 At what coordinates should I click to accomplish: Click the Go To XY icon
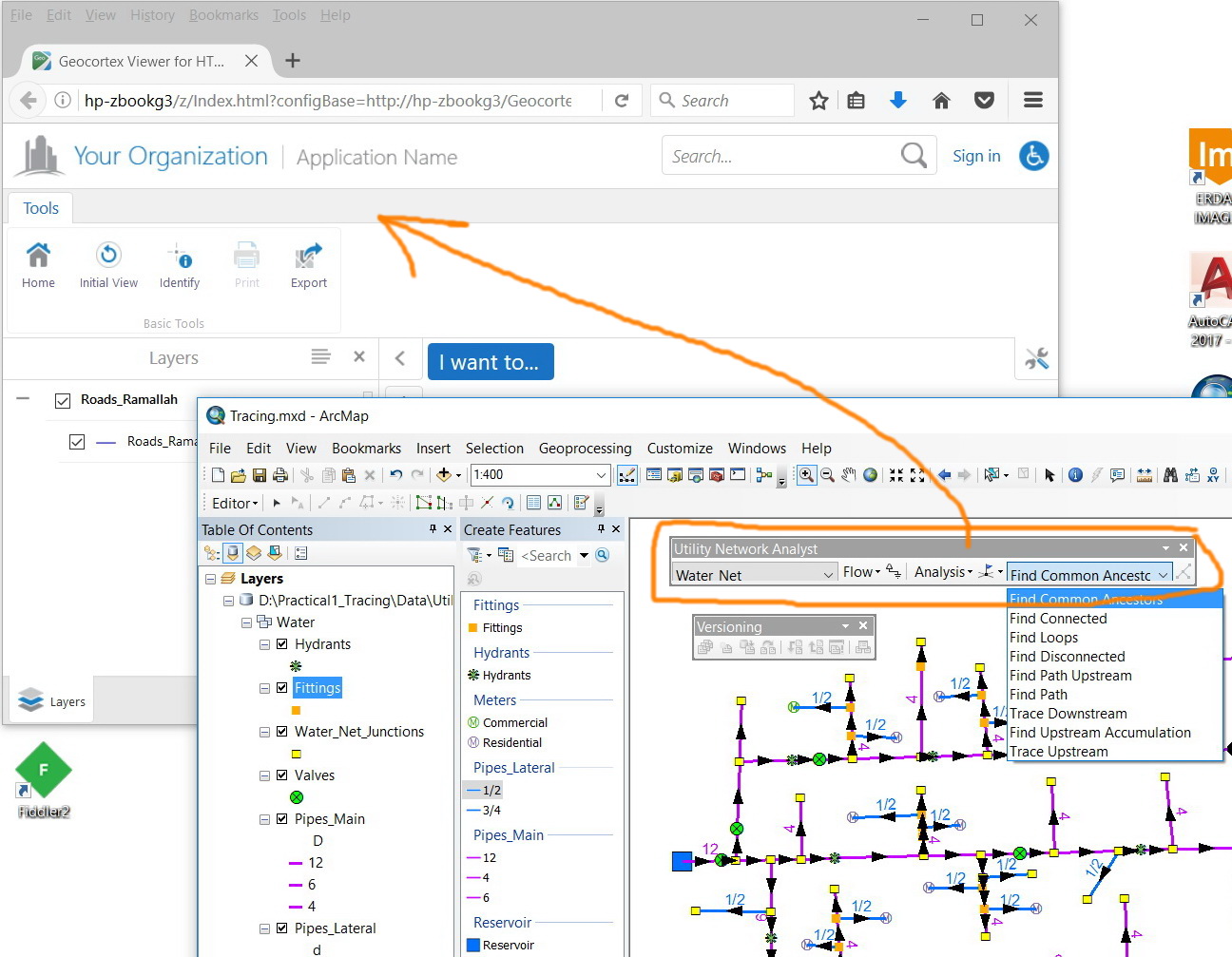1213,475
